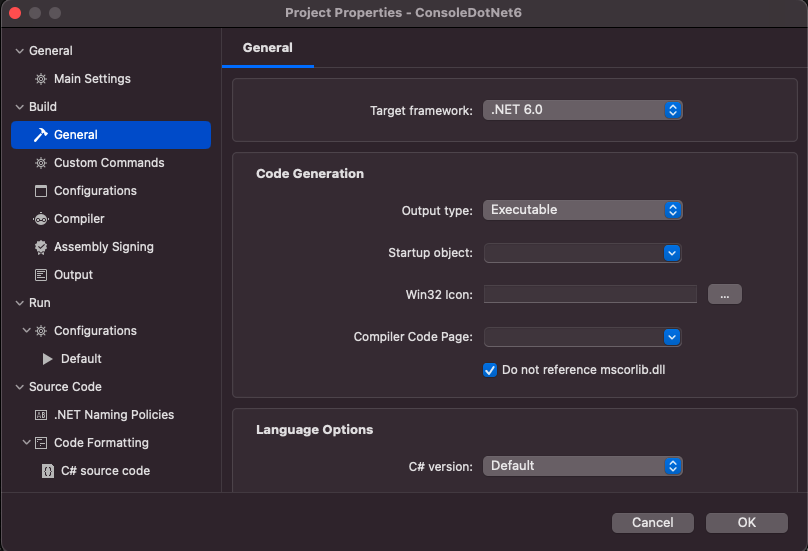The height and width of the screenshot is (551, 808).
Task: Select the Default run configuration play icon
Action: 47,359
